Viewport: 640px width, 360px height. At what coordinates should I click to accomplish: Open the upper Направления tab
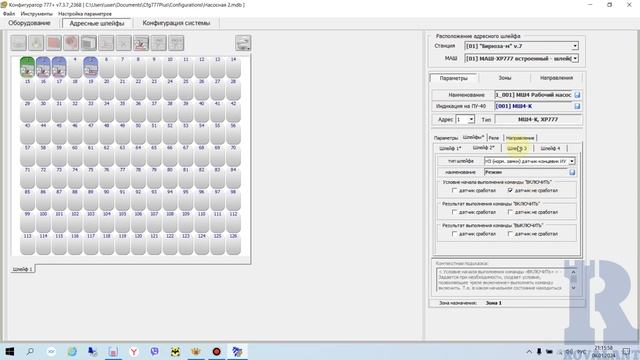click(556, 78)
